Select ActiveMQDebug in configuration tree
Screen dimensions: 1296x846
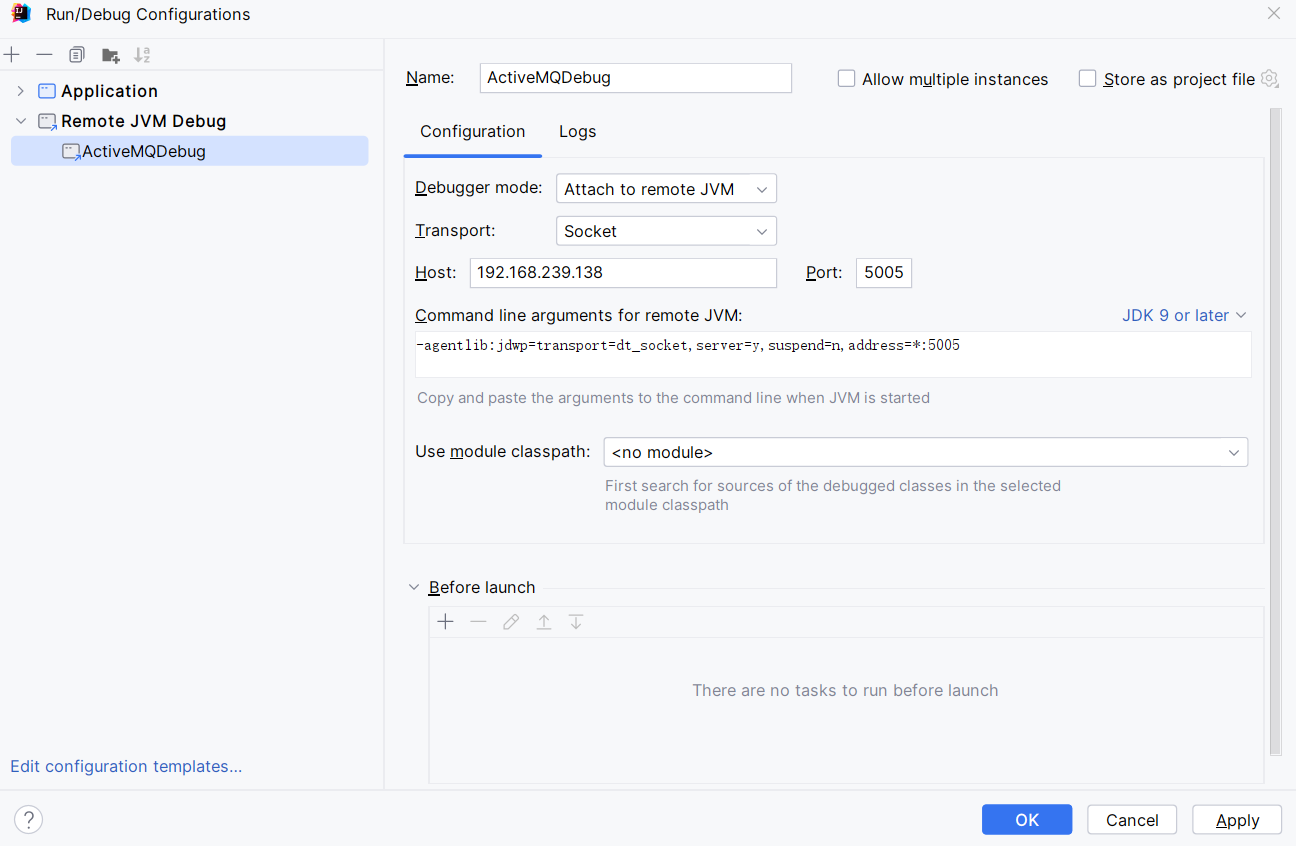tap(190, 152)
